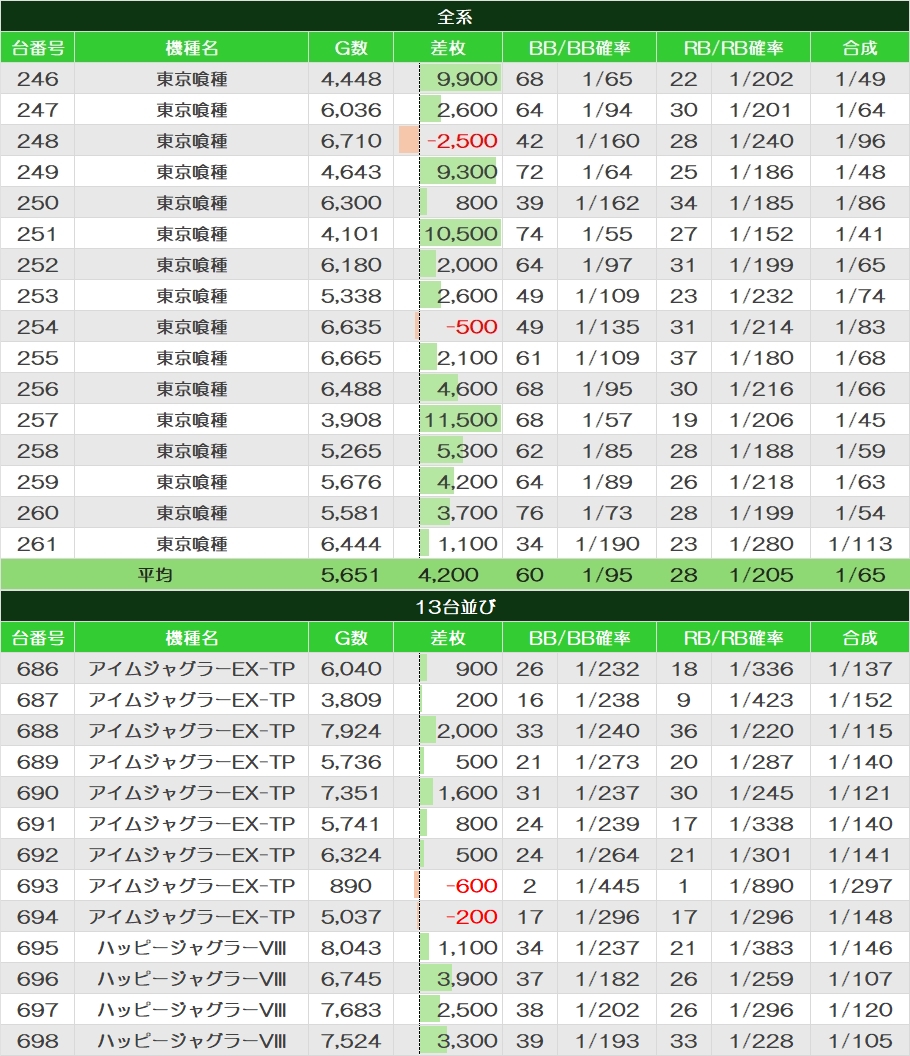Select RB count 37 in row 255
This screenshot has height=1056, width=910.
point(683,358)
